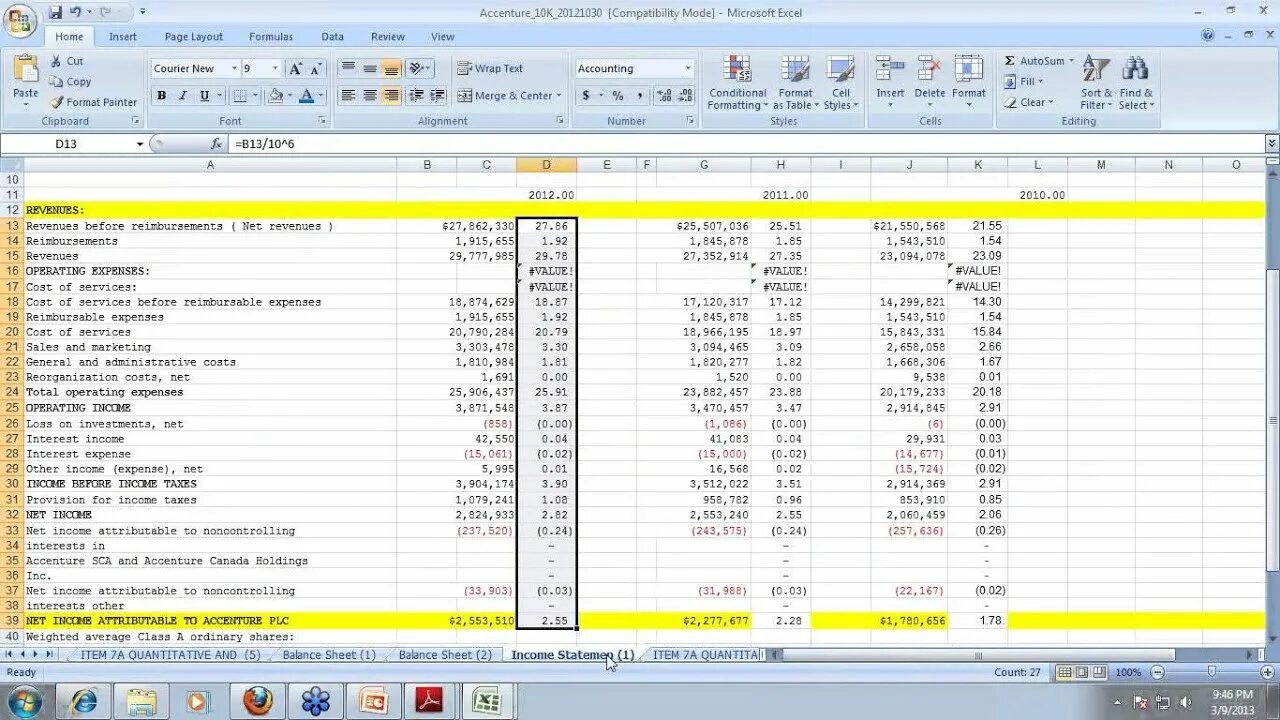Select column D header
This screenshot has width=1280, height=720.
[546, 165]
